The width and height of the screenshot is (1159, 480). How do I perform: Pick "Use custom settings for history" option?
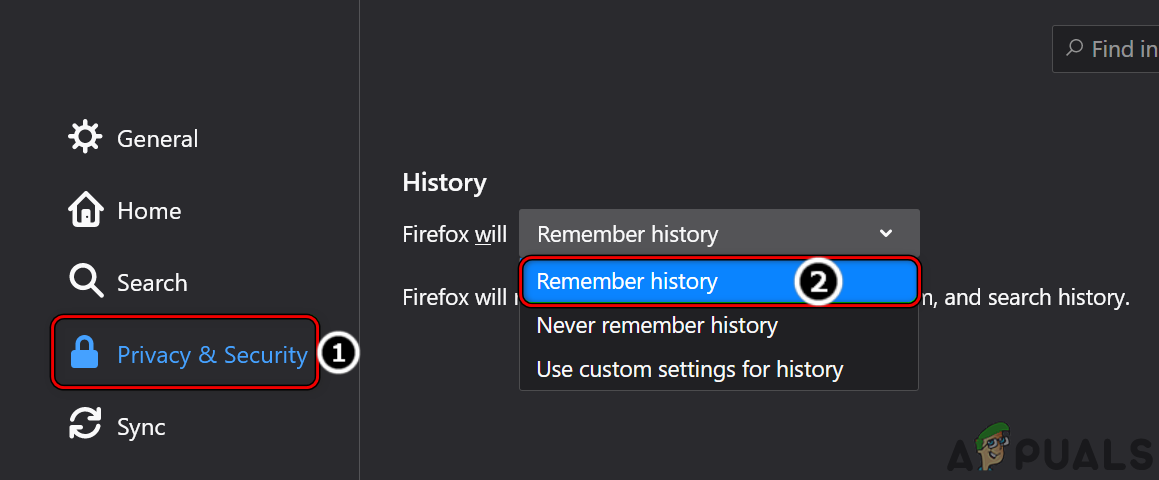pyautogui.click(x=690, y=370)
